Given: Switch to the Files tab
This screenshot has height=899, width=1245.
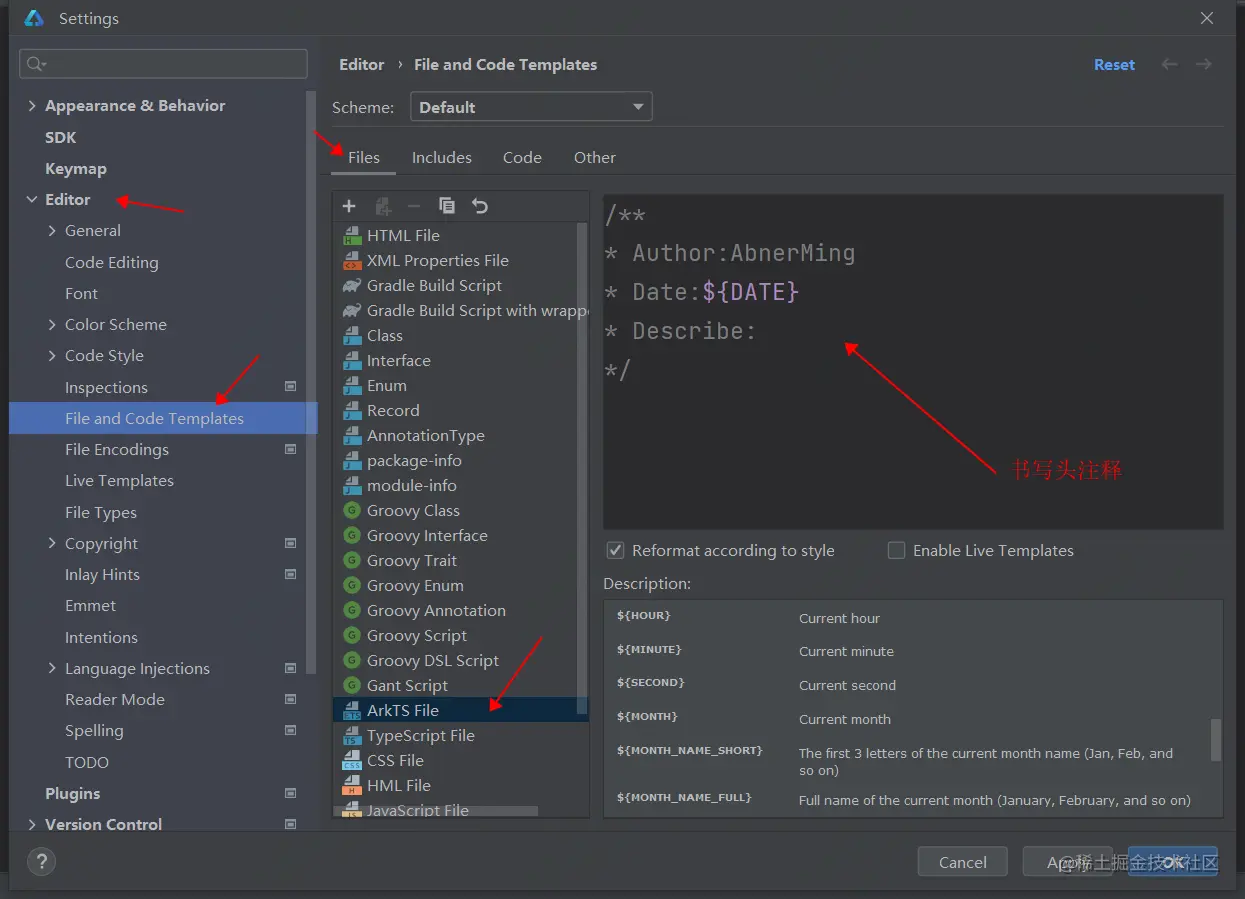Looking at the screenshot, I should (364, 158).
